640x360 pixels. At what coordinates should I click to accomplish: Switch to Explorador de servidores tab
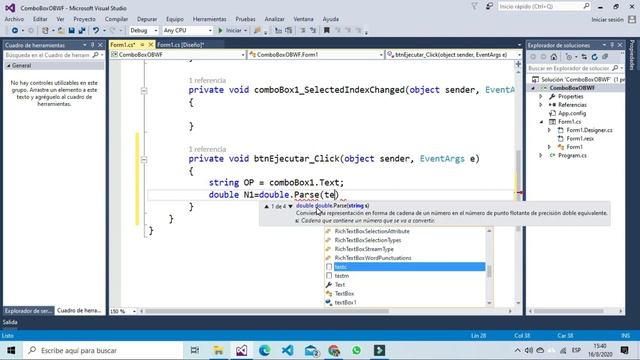click(28, 311)
